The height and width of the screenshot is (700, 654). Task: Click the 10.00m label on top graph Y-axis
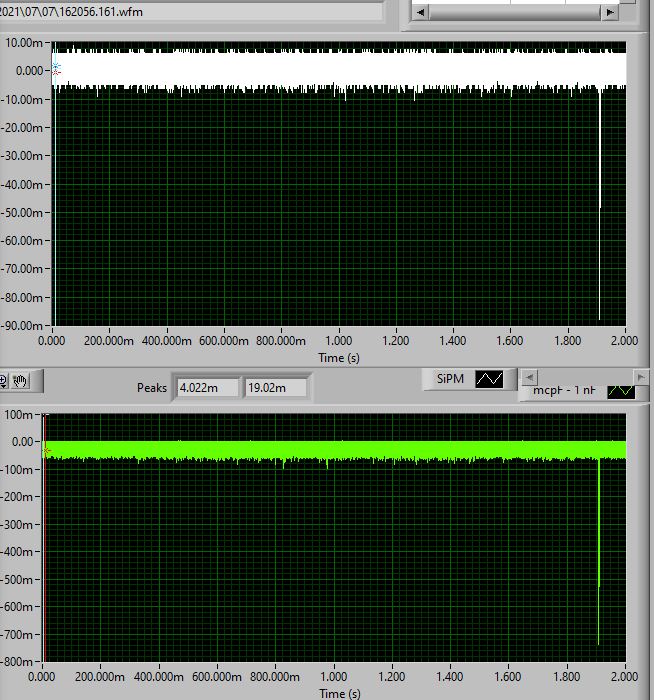pyautogui.click(x=24, y=43)
